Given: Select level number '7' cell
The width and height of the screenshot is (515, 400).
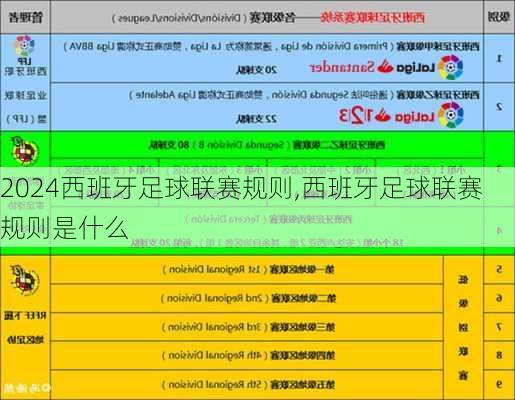Looking at the screenshot, I should click(x=499, y=327).
